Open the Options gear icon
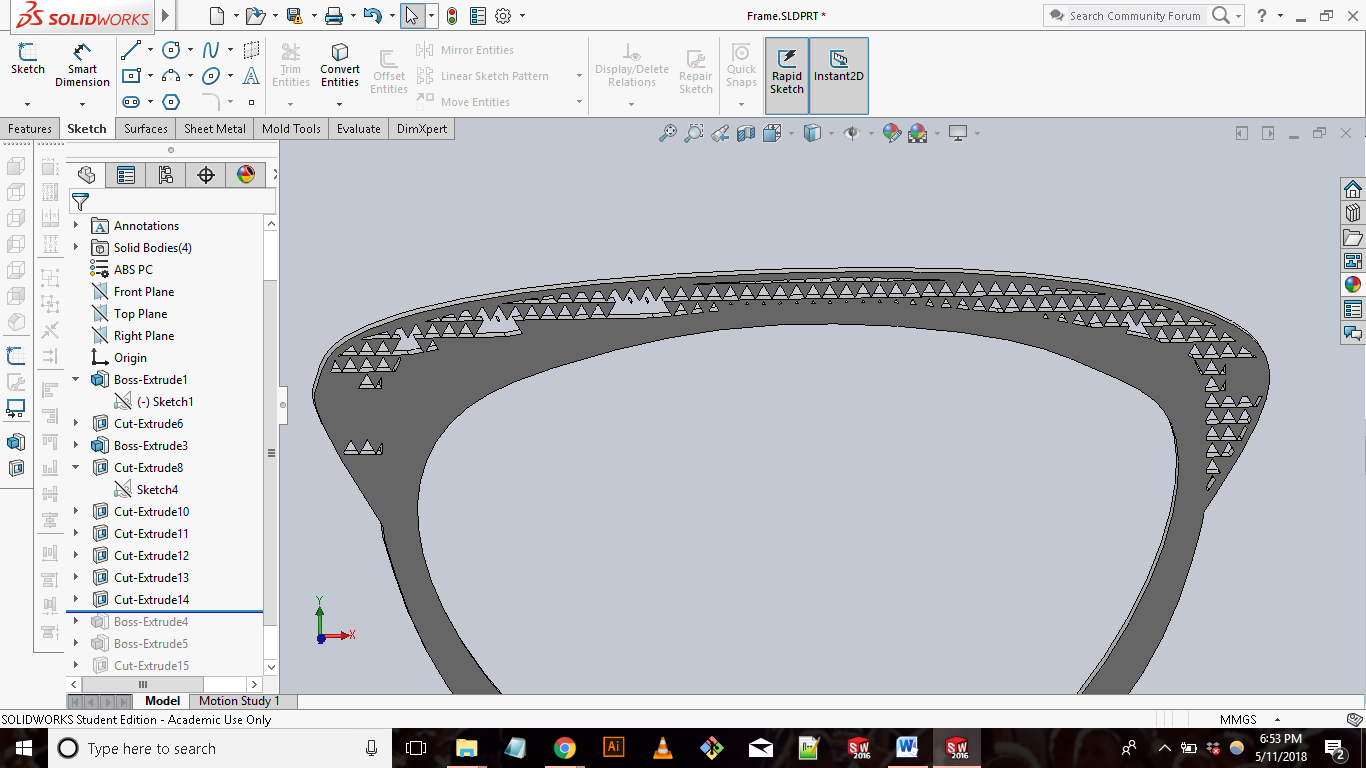 pyautogui.click(x=503, y=16)
